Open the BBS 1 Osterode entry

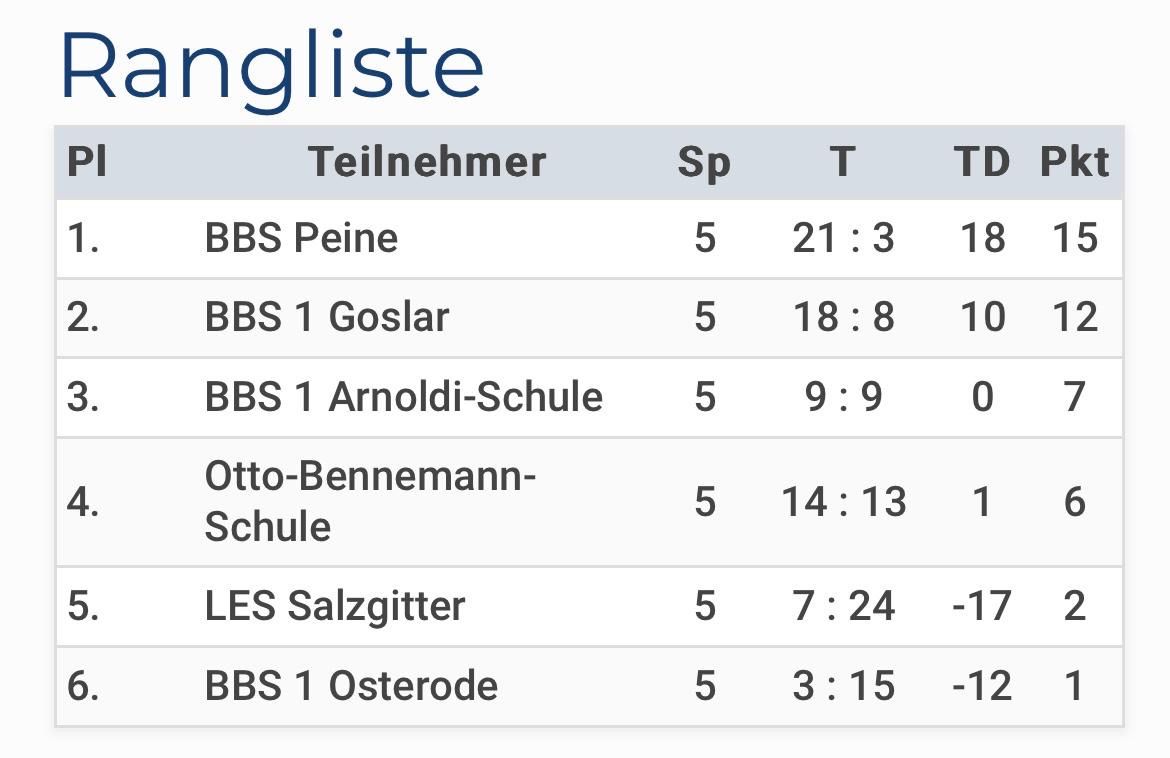[x=351, y=686]
